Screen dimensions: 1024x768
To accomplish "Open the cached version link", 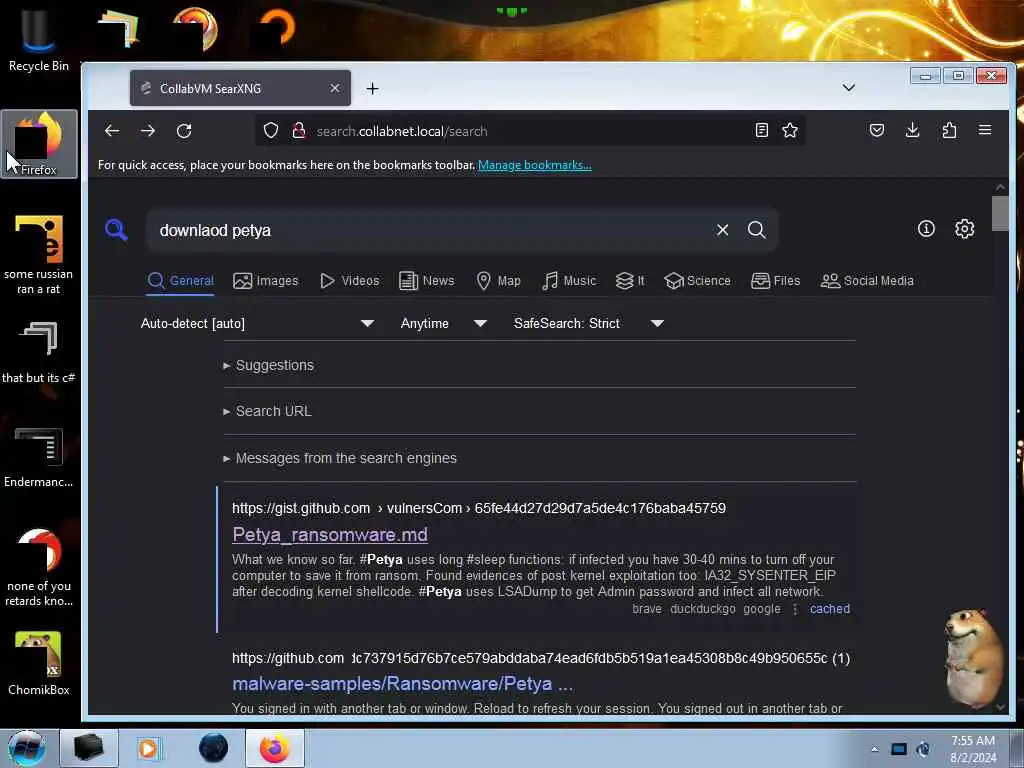I will point(829,609).
